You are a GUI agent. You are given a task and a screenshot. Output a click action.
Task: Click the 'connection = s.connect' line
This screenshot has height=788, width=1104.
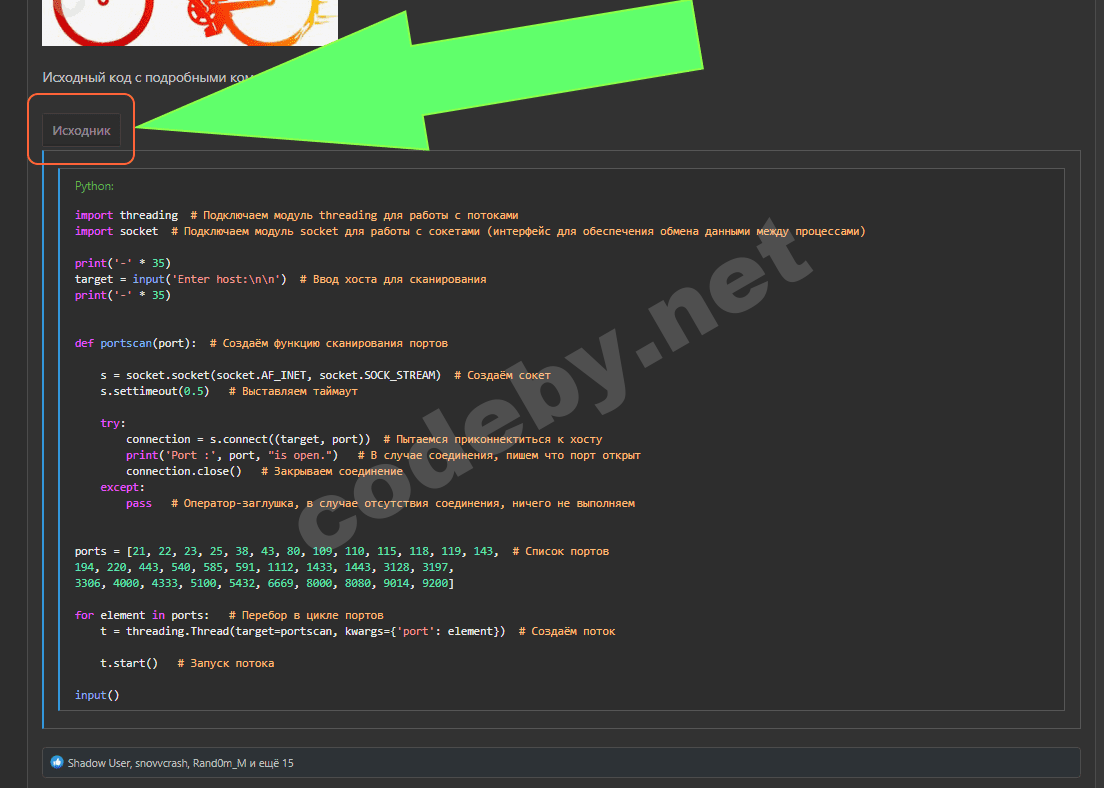[364, 439]
